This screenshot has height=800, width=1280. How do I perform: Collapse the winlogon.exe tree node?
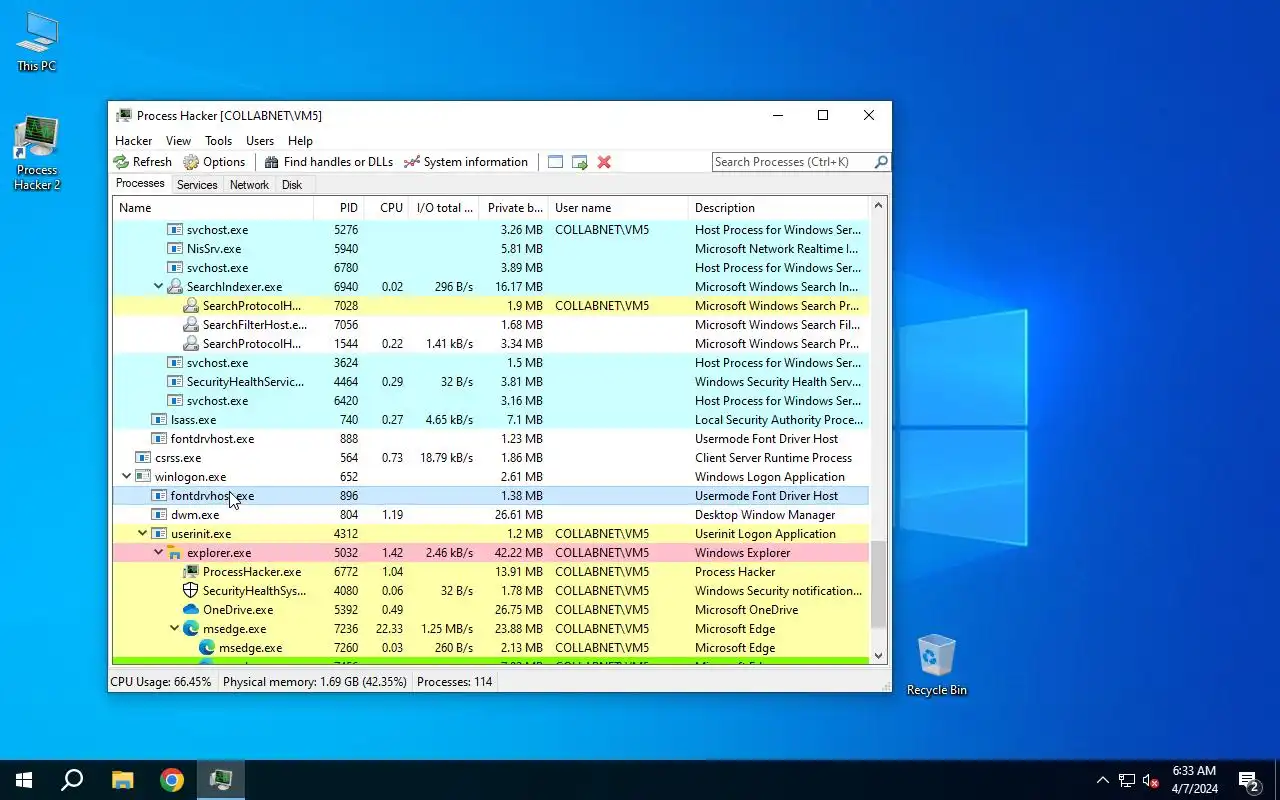pos(126,477)
